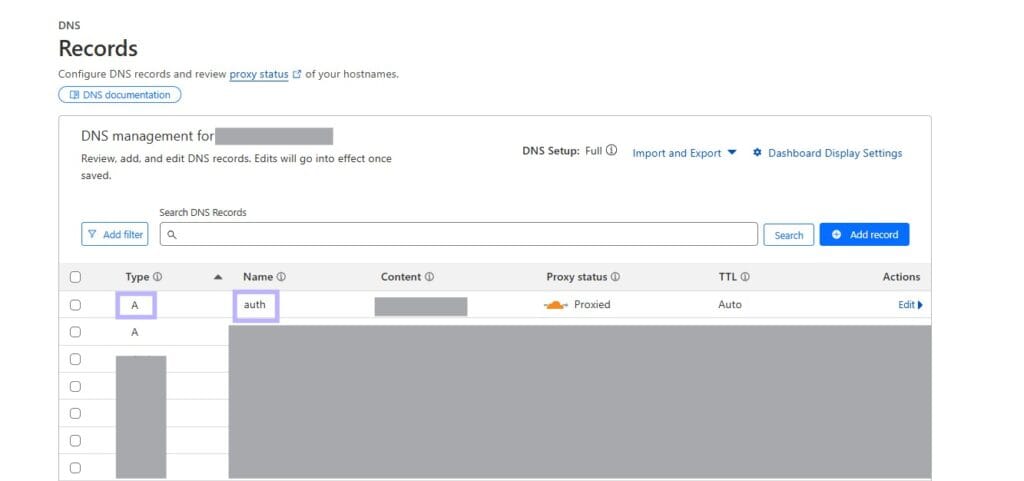Select the sixth row checkbox
1024x481 pixels.
(x=75, y=441)
